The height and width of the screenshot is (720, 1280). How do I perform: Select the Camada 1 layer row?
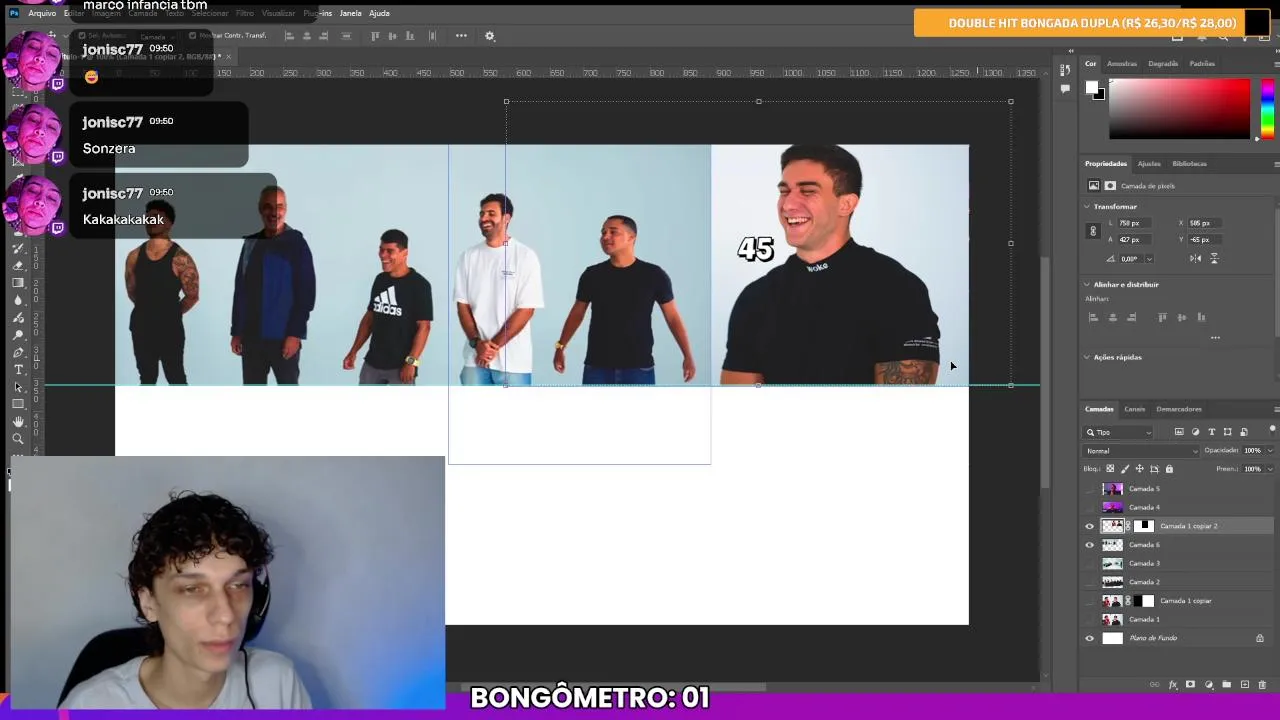click(x=1178, y=620)
